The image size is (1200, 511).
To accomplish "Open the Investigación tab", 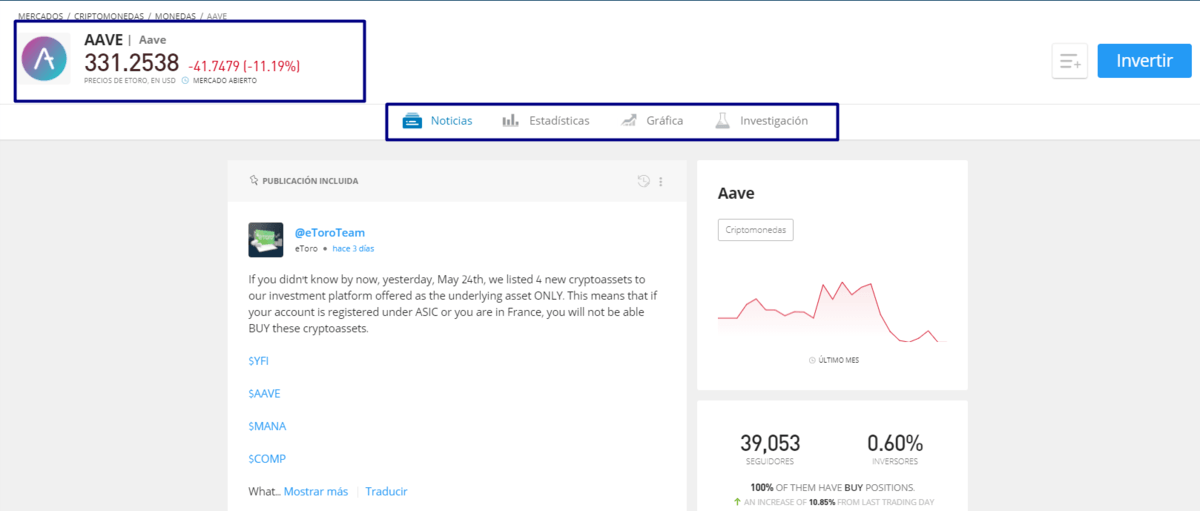I will pyautogui.click(x=773, y=121).
